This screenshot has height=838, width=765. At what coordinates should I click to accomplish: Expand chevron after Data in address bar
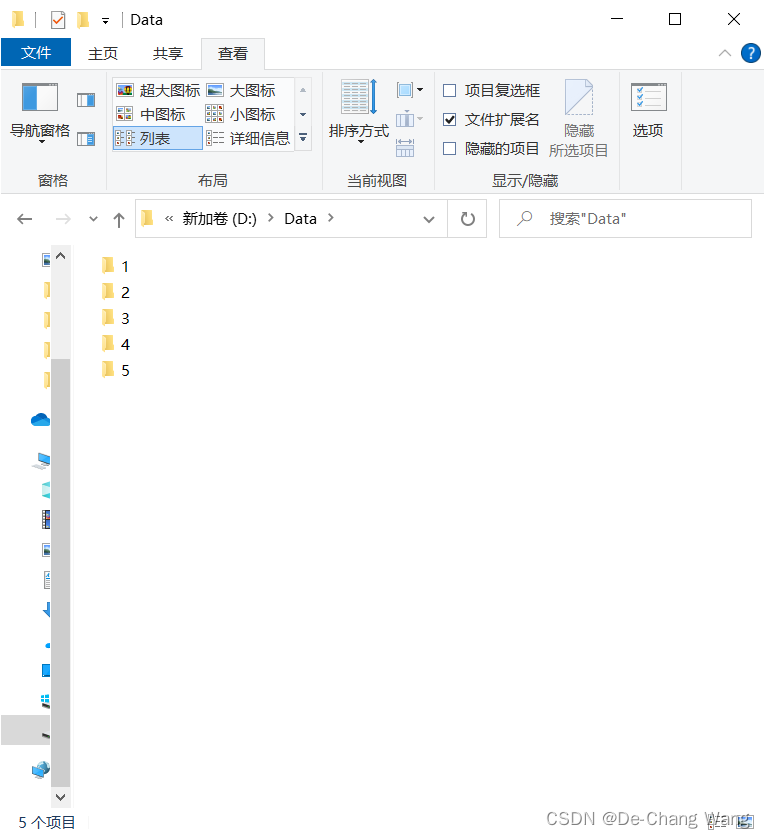coord(331,218)
